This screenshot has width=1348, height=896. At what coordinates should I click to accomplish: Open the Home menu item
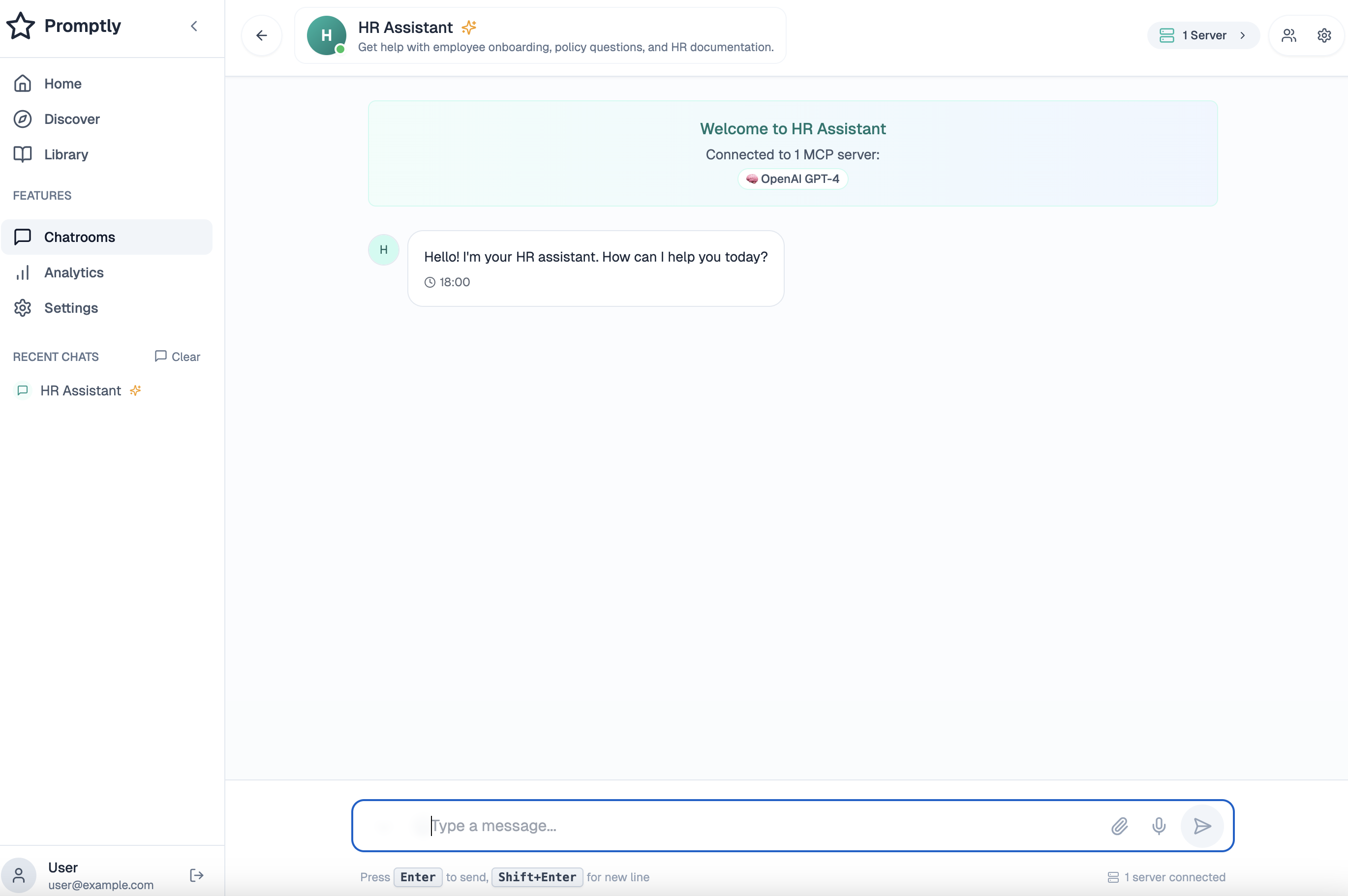tap(63, 84)
